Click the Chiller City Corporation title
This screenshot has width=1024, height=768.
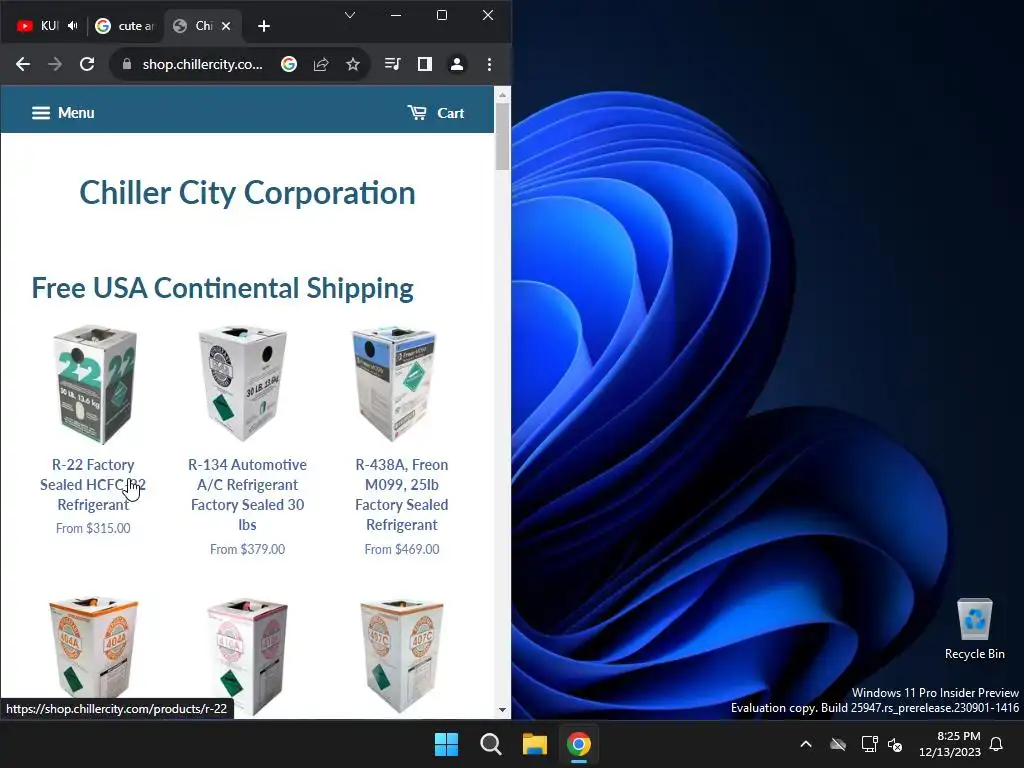[248, 193]
